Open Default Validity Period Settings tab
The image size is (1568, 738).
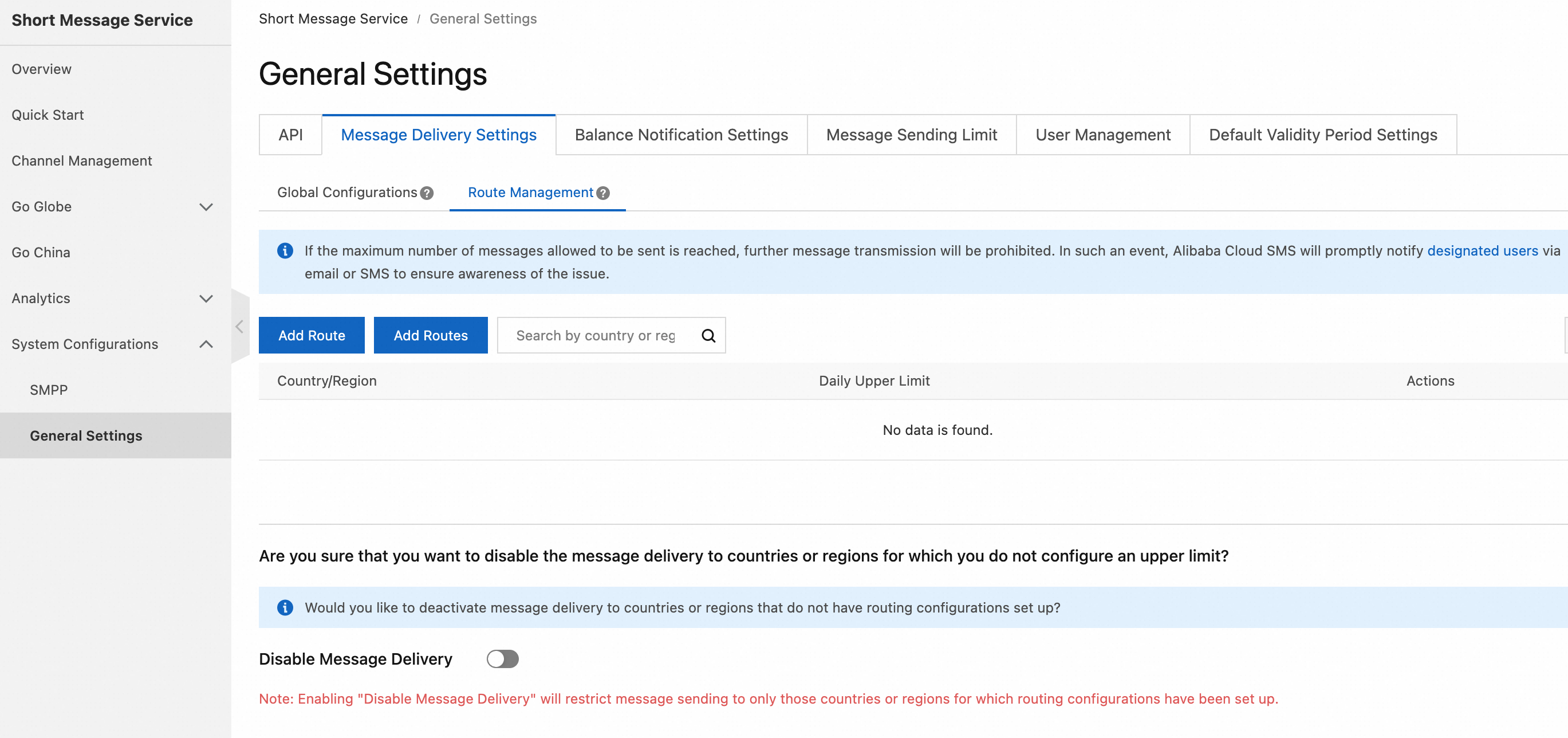[1323, 135]
